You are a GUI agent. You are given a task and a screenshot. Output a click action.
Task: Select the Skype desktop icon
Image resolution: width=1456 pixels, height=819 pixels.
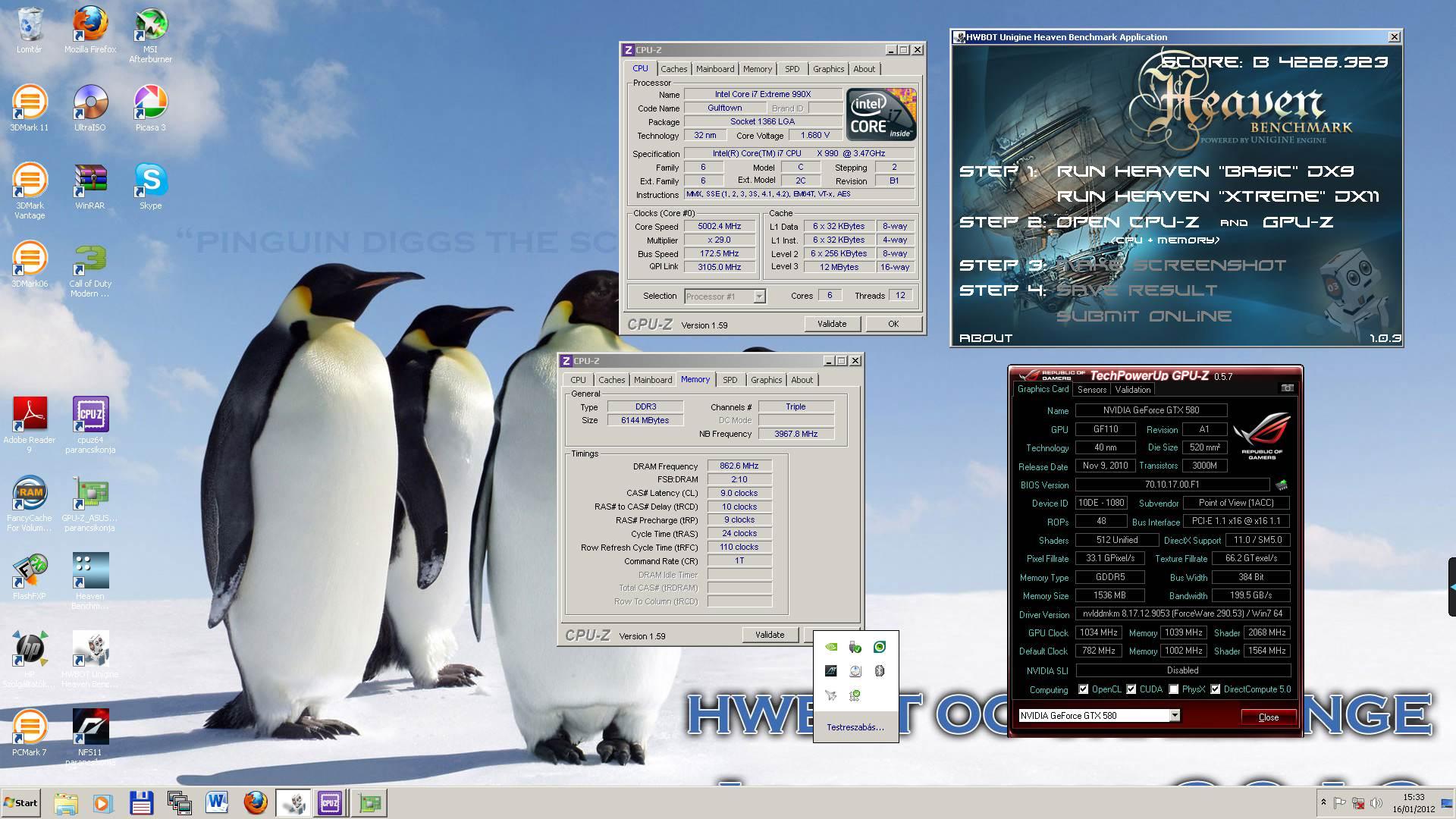150,187
